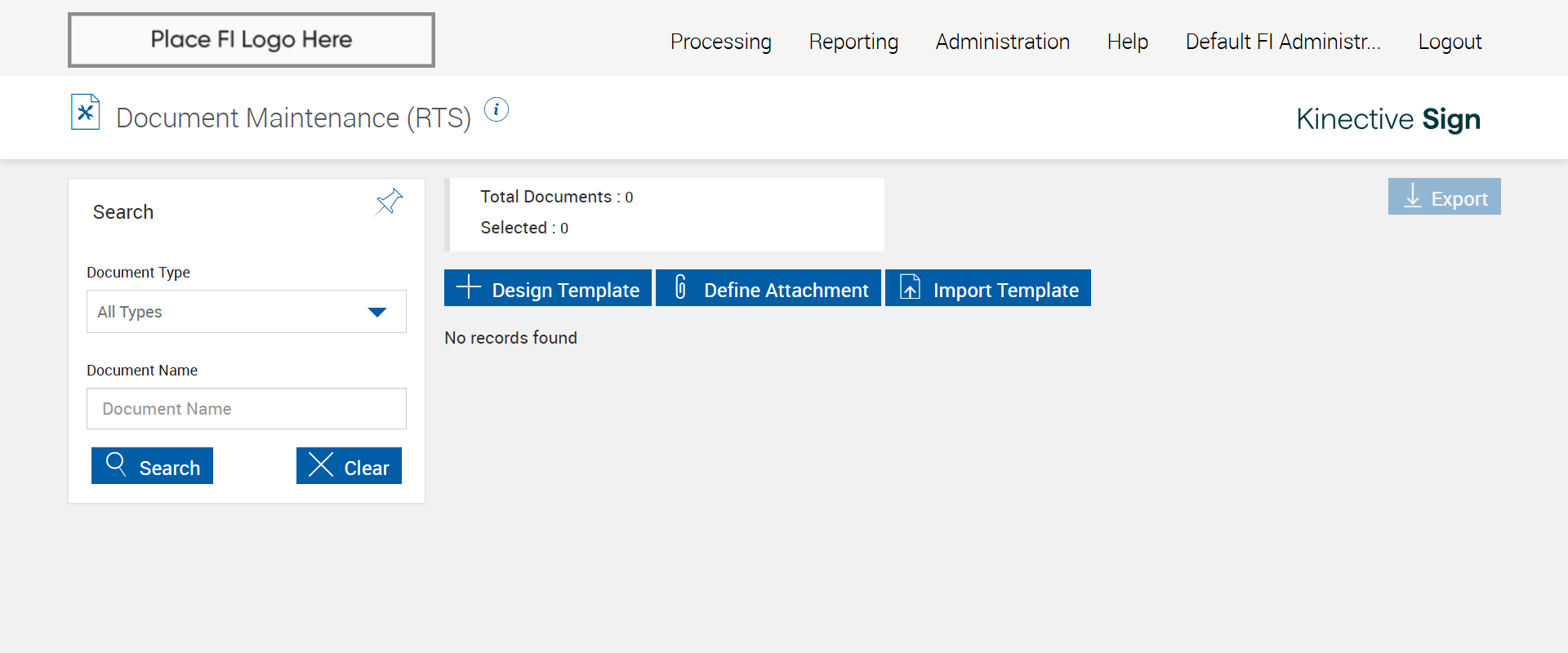Viewport: 1568px width, 653px height.
Task: Click the Logout link
Action: coord(1450,42)
